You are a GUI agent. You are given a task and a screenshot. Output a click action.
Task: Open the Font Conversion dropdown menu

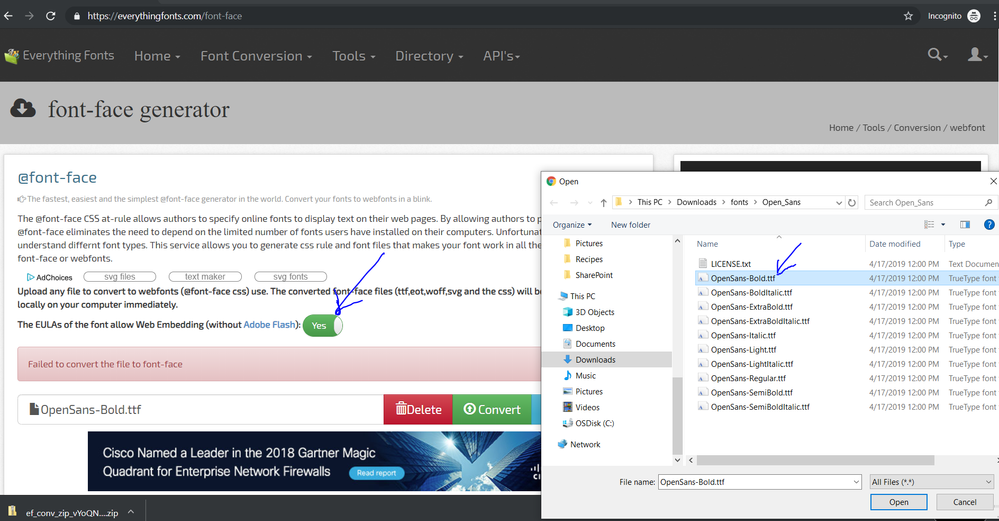[x=256, y=56]
